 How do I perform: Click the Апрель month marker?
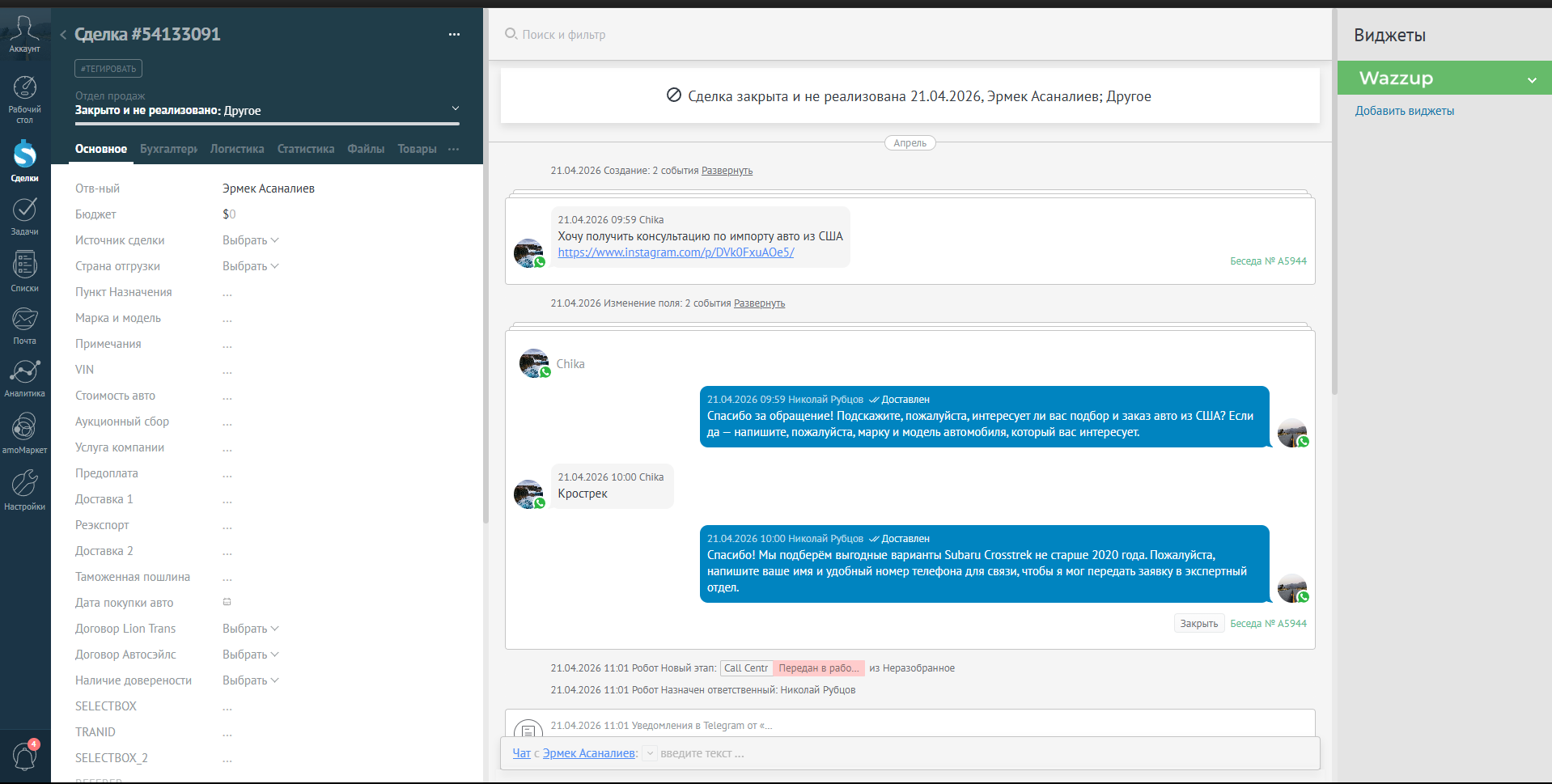(x=910, y=143)
